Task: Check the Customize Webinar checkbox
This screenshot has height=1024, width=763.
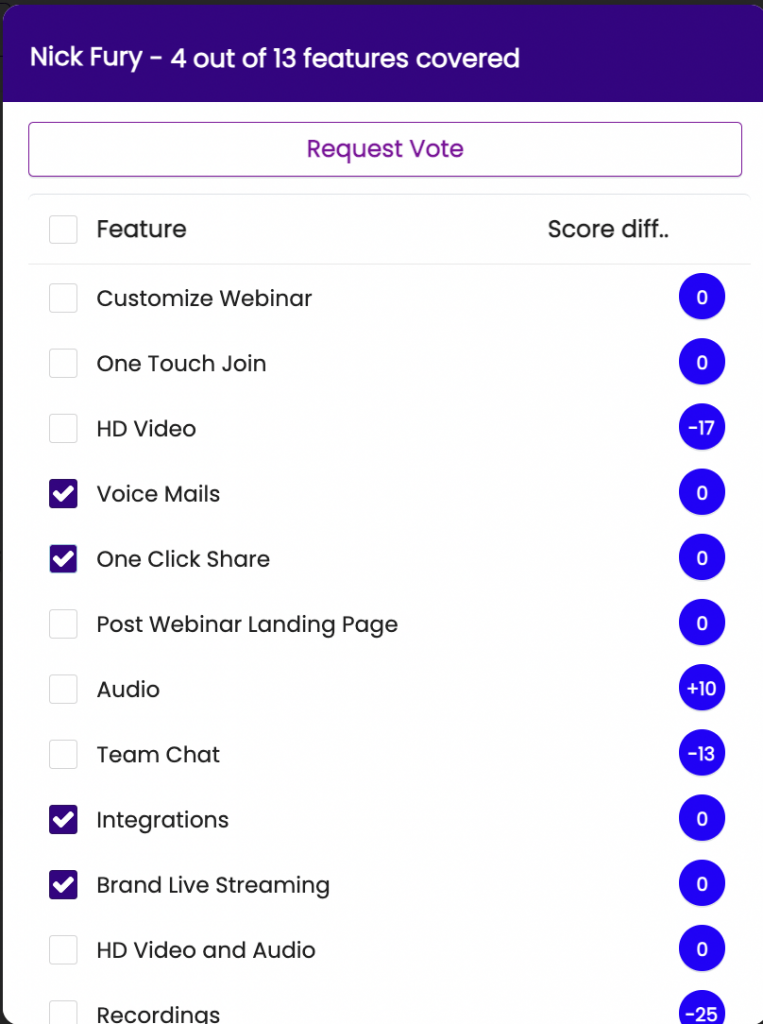Action: point(63,298)
